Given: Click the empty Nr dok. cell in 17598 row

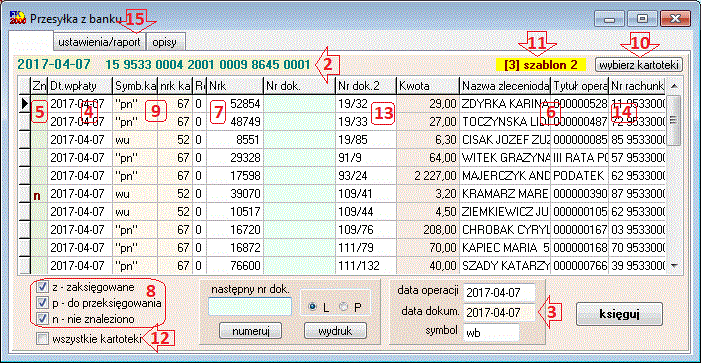Looking at the screenshot, I should (299, 176).
